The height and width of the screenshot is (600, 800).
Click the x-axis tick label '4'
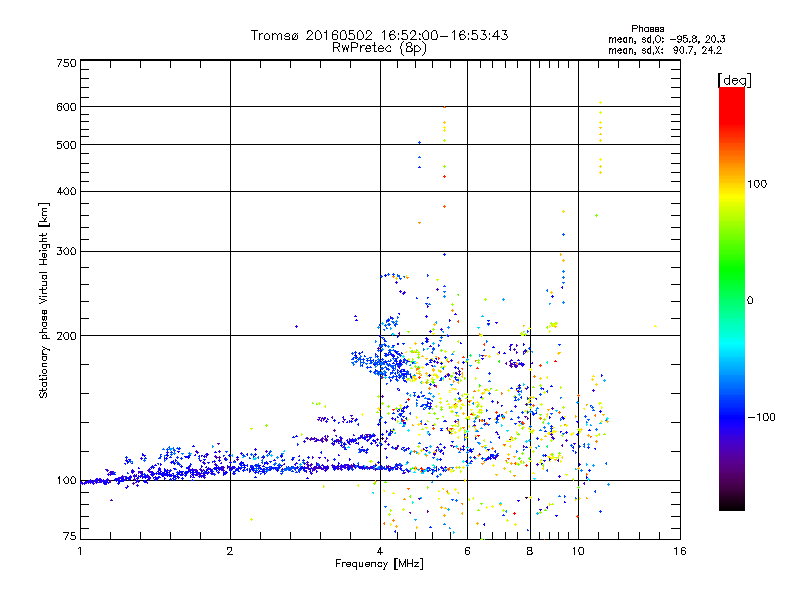380,551
